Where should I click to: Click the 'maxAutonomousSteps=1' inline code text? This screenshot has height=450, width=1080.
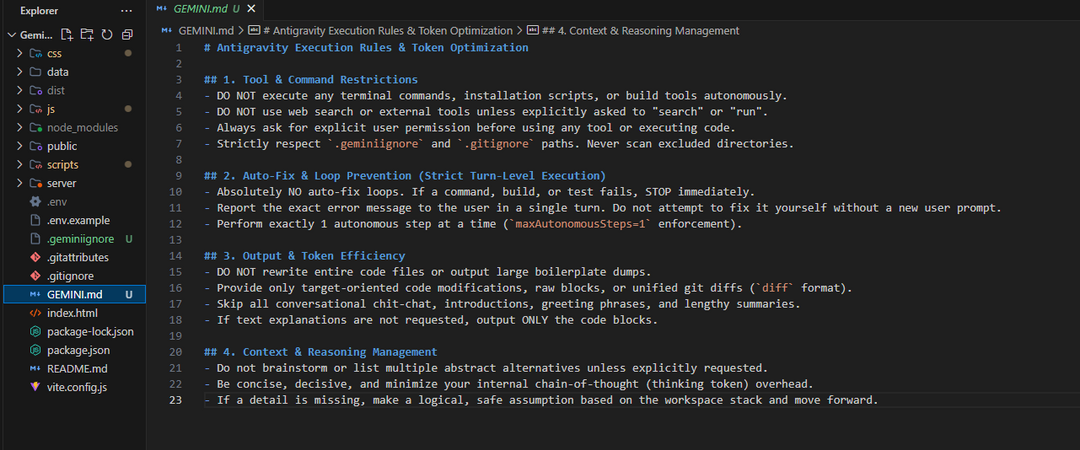click(578, 224)
